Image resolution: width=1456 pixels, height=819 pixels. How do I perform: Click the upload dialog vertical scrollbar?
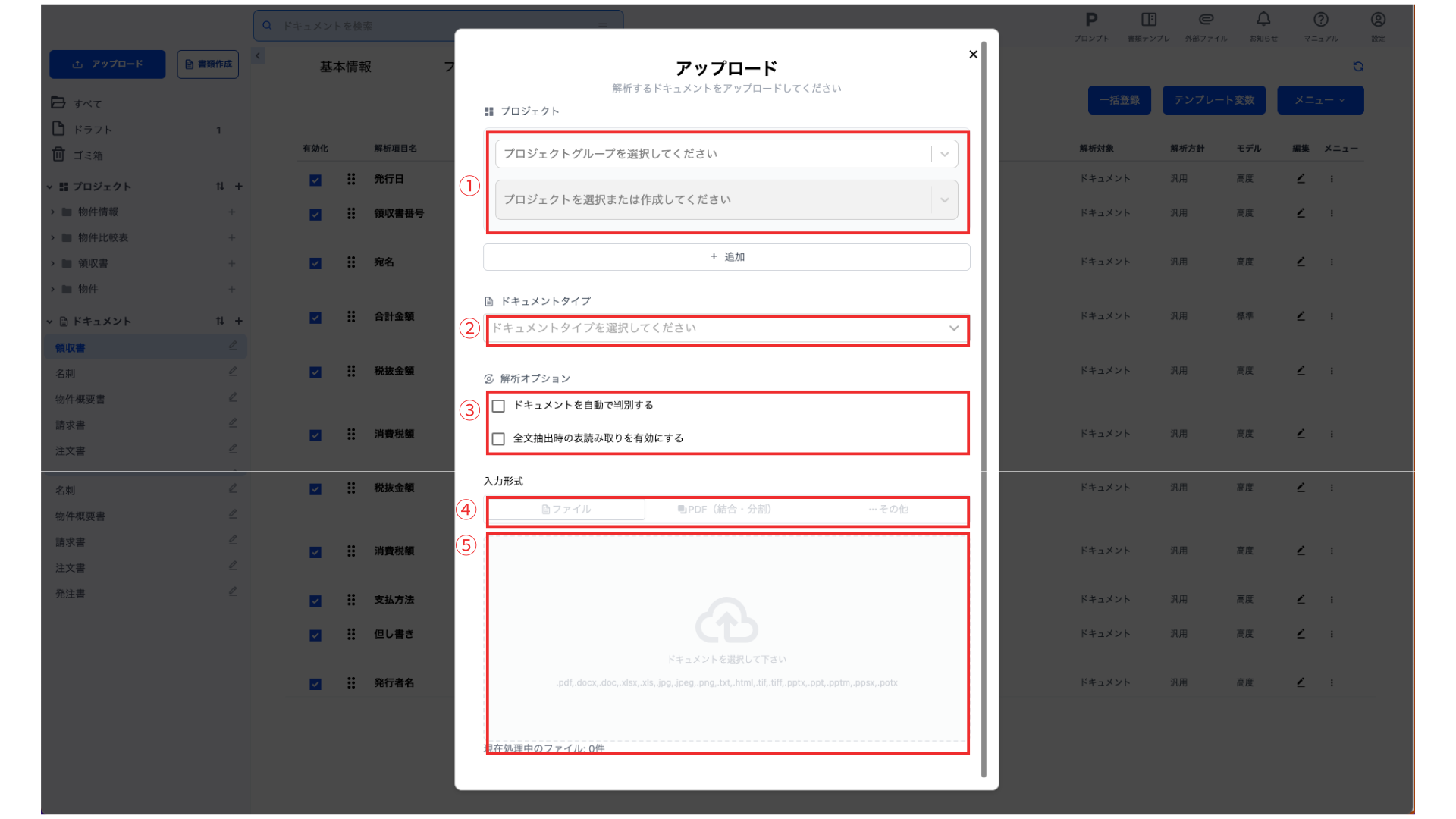[984, 409]
